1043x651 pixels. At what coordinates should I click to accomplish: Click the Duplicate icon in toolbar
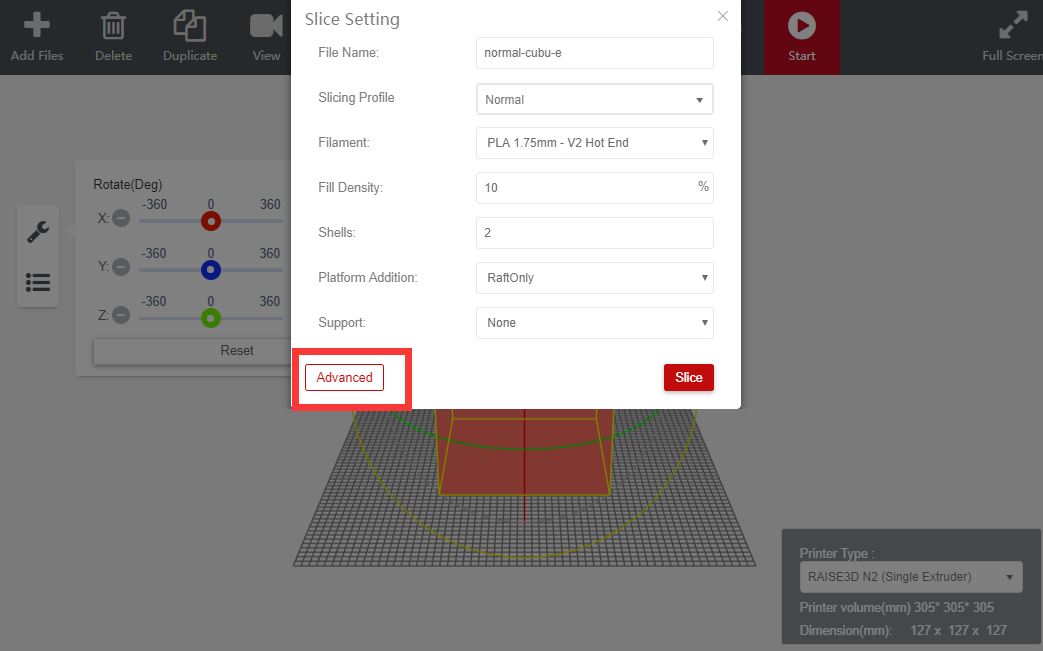click(189, 25)
